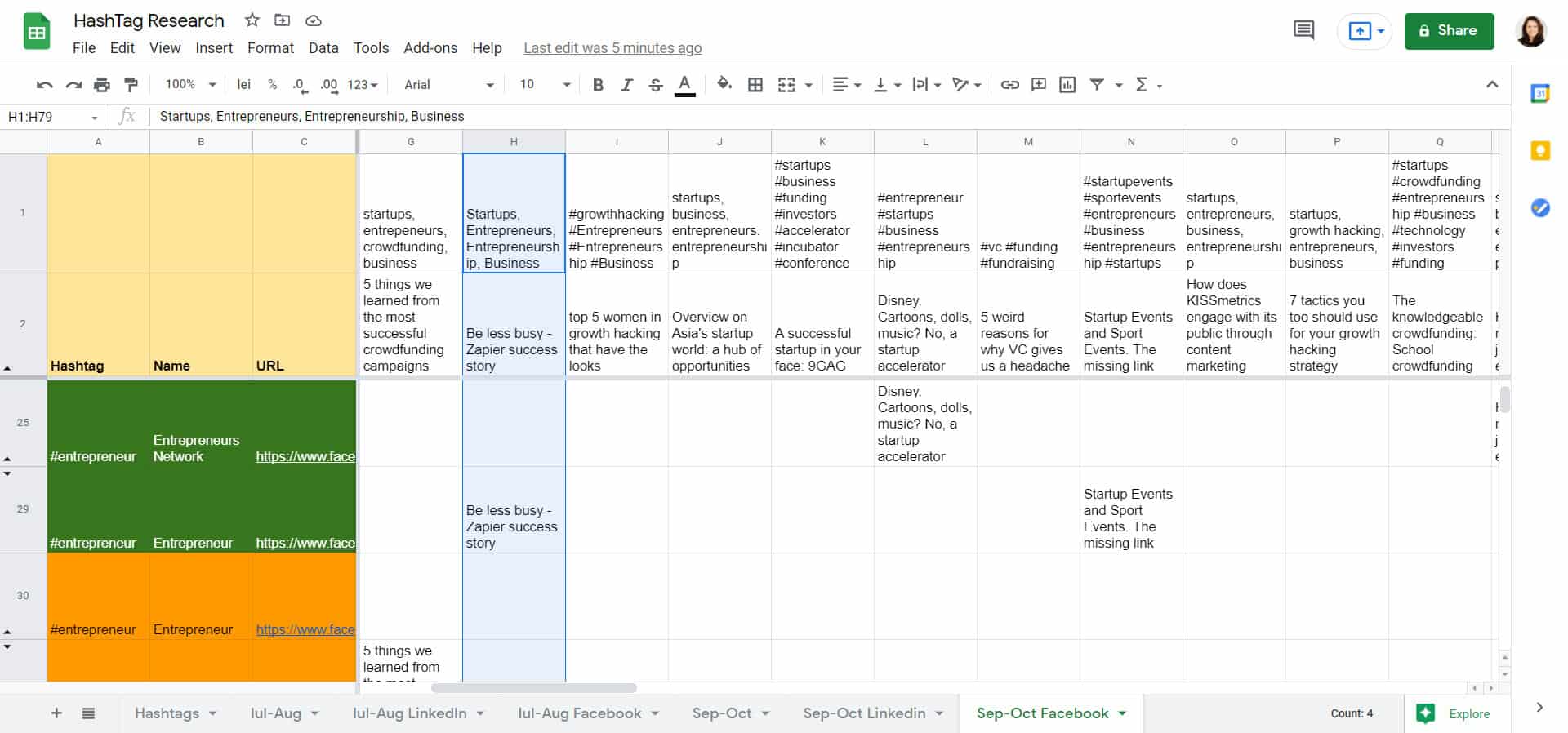Open the zoom 100% dropdown
Image resolution: width=1568 pixels, height=733 pixels.
tap(190, 85)
